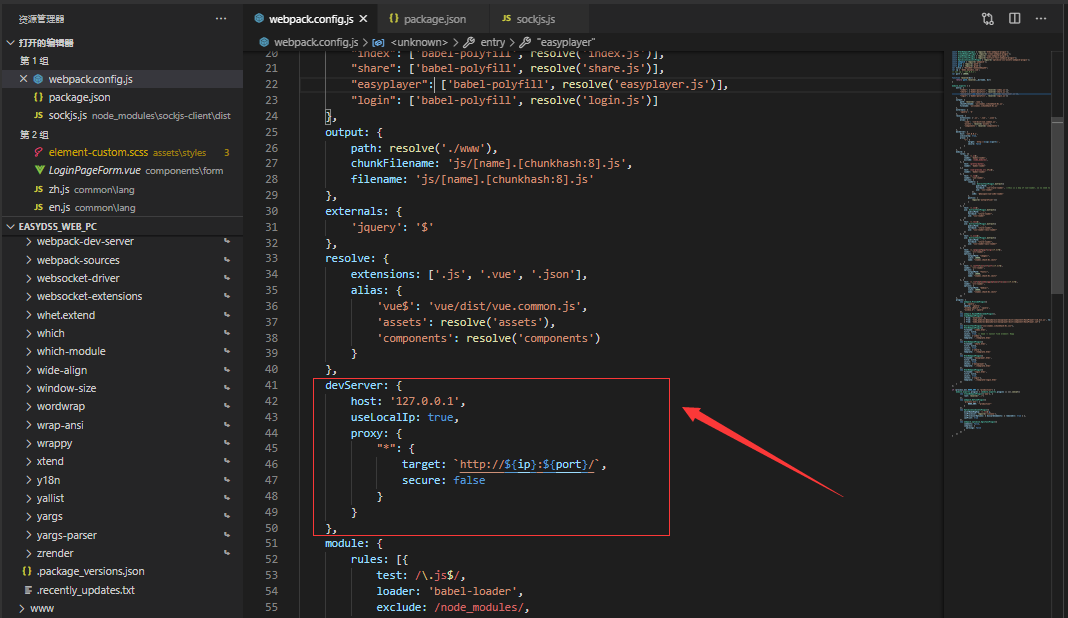The width and height of the screenshot is (1068, 618).
Task: Click the <unknown> breadcrumb segment
Action: coord(419,42)
